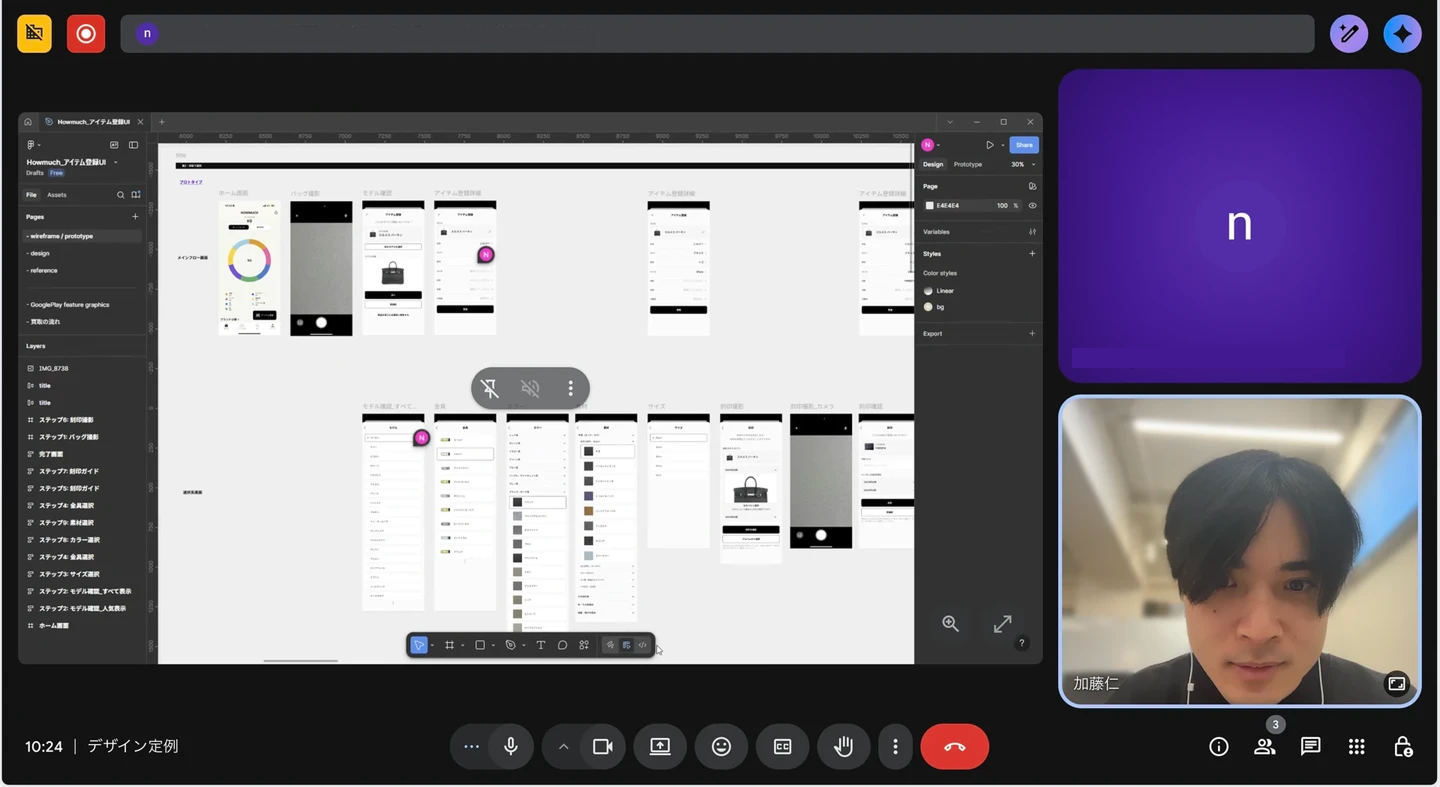Select the Rectangle shape tool

pos(480,645)
